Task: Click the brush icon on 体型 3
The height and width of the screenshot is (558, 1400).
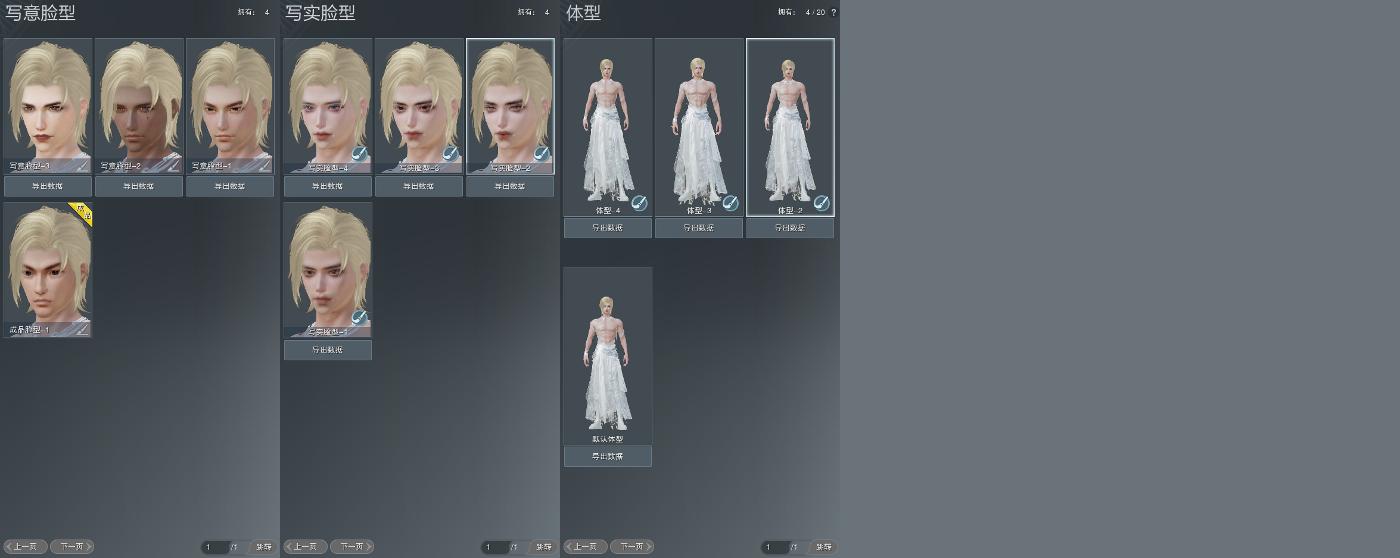Action: [x=730, y=203]
